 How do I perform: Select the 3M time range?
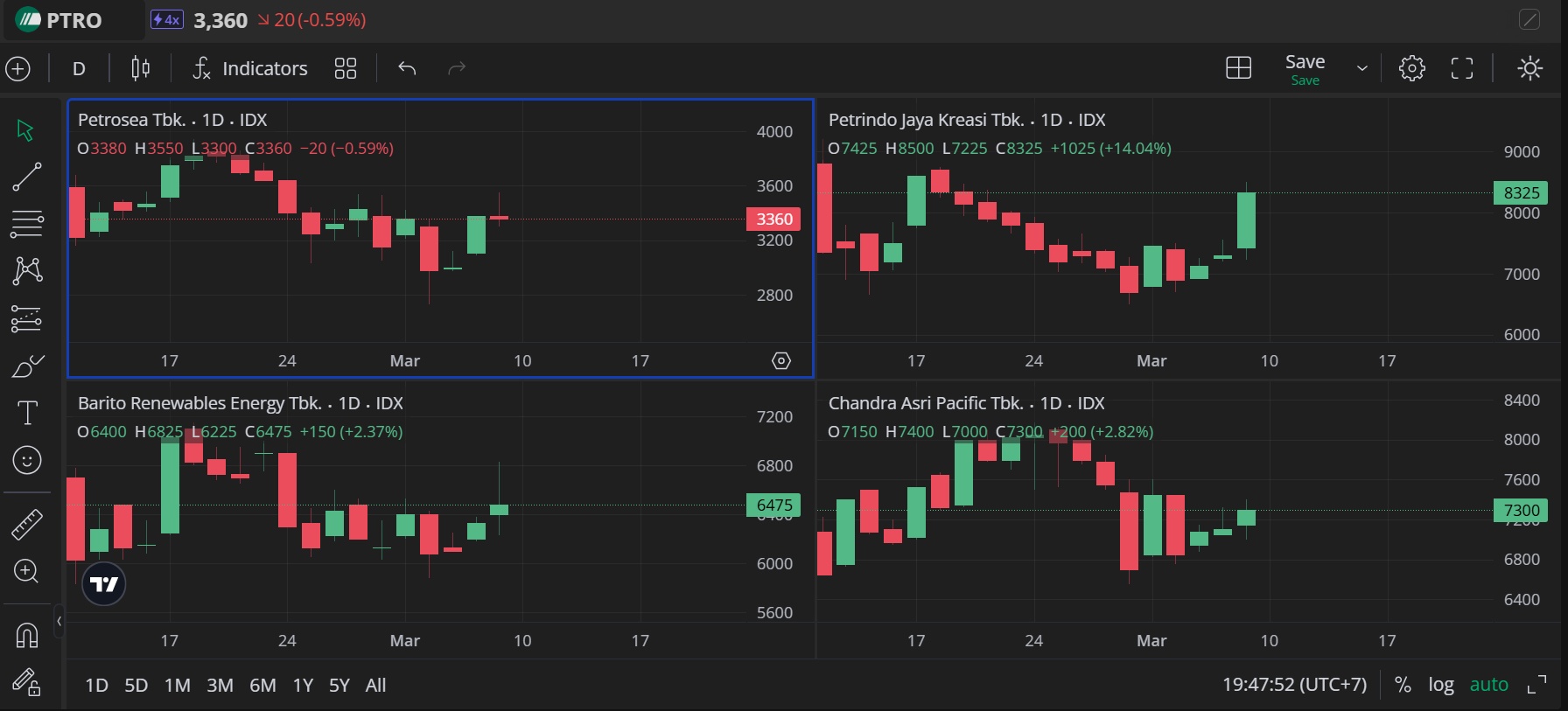[x=220, y=686]
